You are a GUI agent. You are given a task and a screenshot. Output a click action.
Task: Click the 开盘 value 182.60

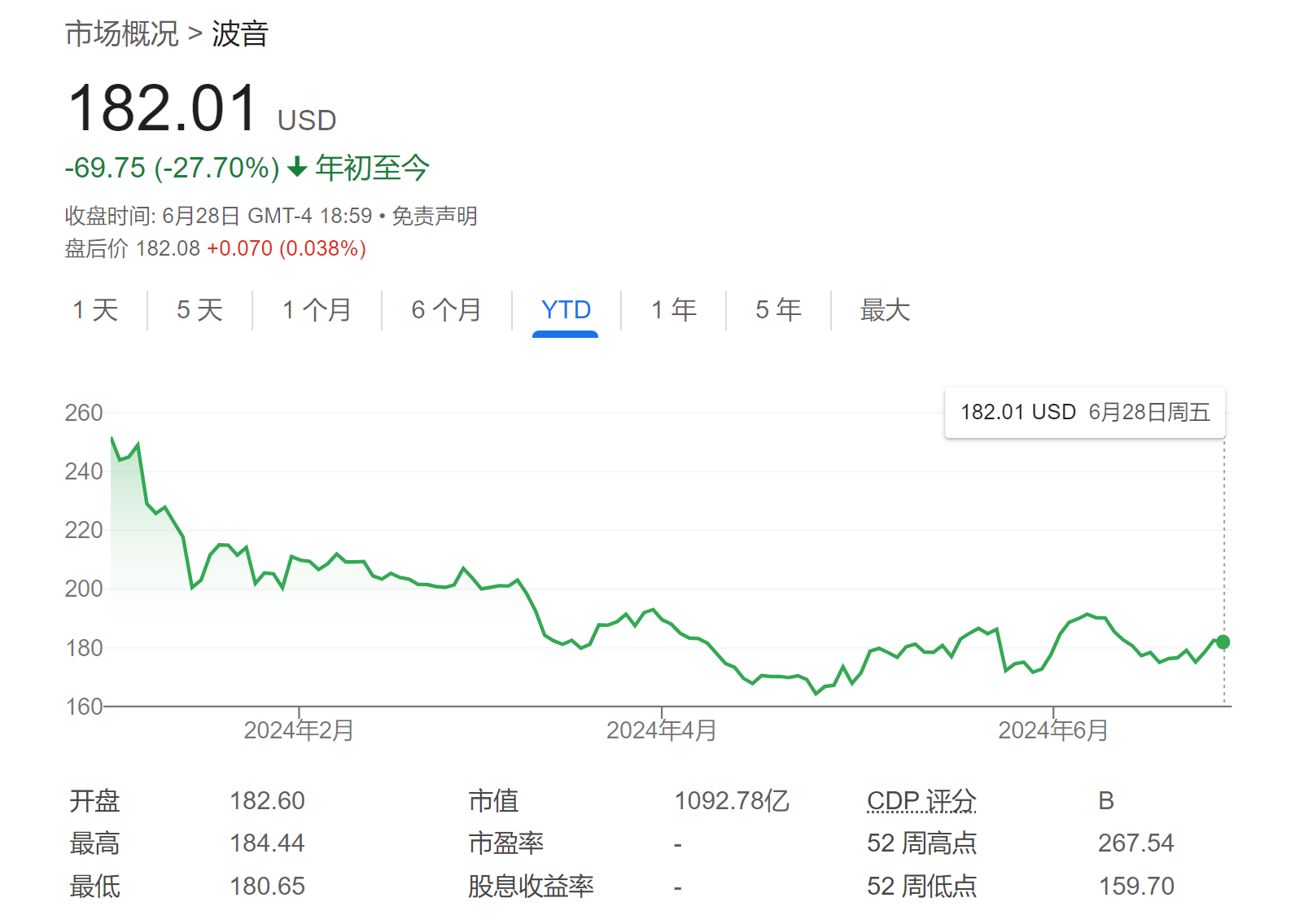(x=267, y=801)
